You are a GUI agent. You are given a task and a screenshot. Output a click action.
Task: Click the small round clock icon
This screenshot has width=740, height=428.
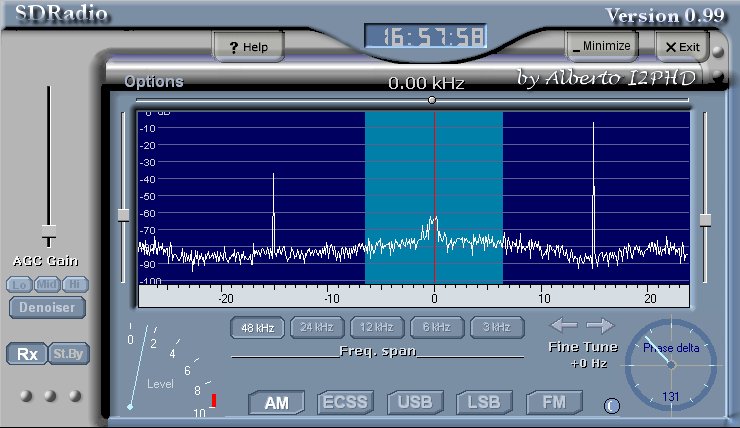pyautogui.click(x=611, y=405)
